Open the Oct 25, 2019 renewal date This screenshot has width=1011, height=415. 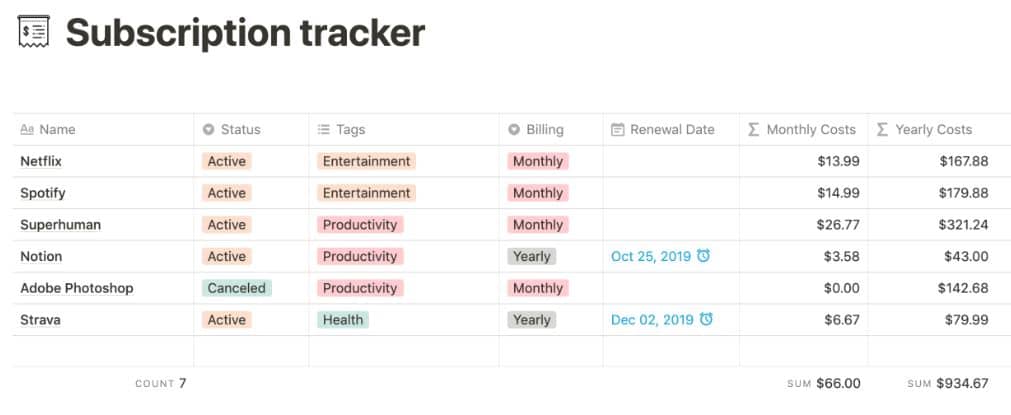click(651, 256)
